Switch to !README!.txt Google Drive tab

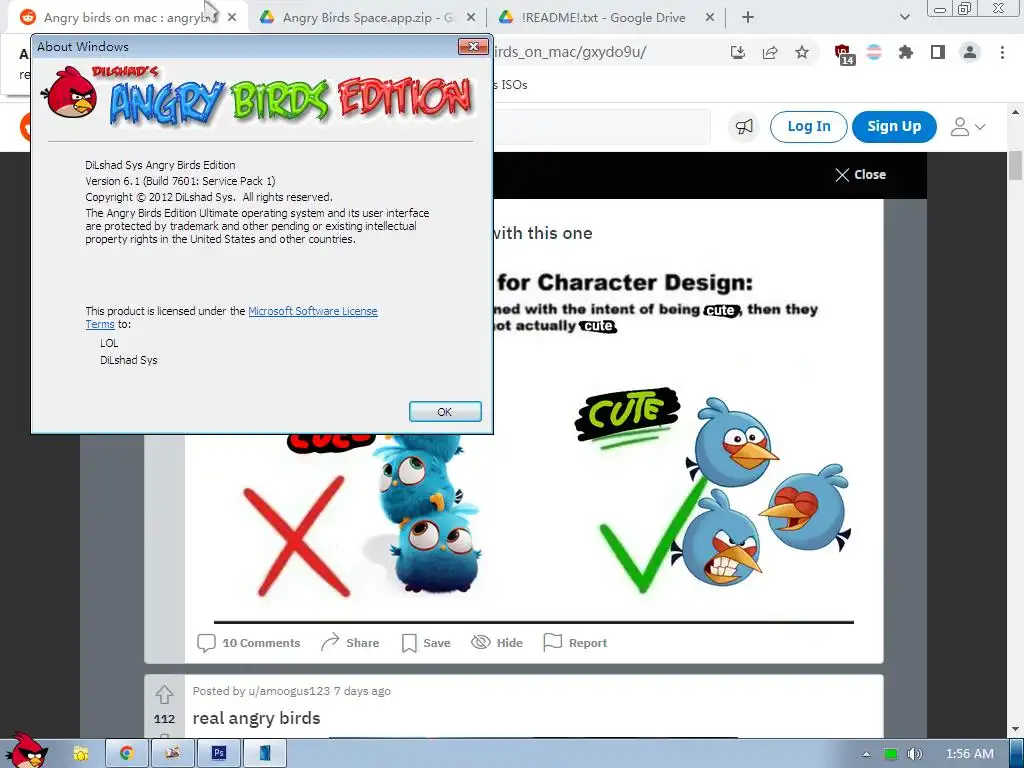click(603, 18)
